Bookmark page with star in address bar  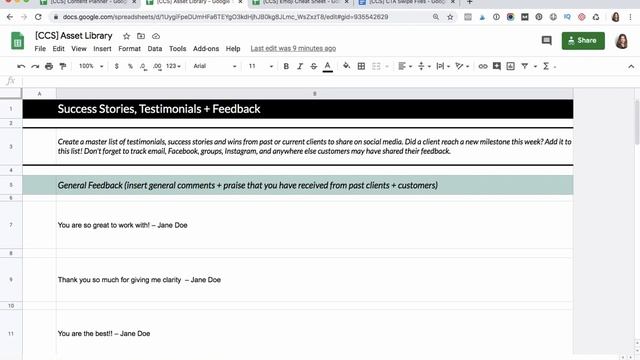coord(450,17)
